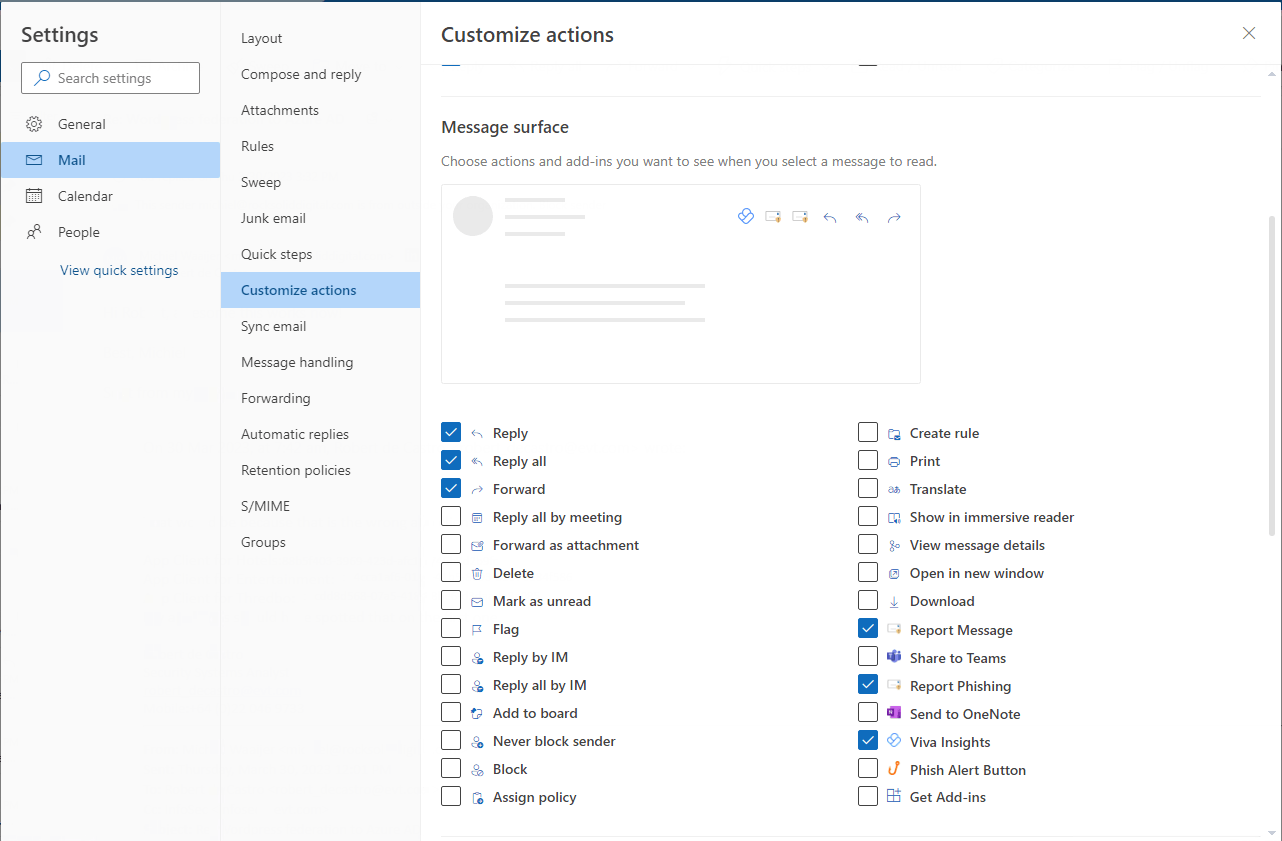Click the Download arrow icon
Image resolution: width=1282 pixels, height=841 pixels.
pyautogui.click(x=894, y=601)
